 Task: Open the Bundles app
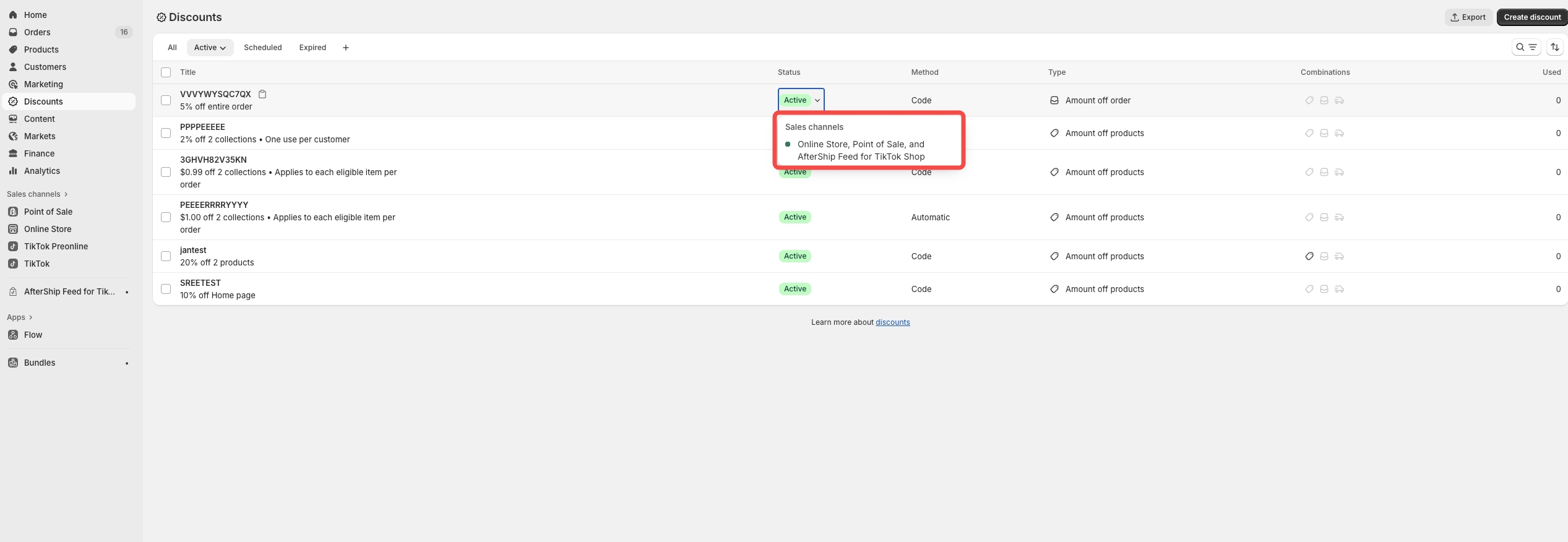(x=40, y=363)
